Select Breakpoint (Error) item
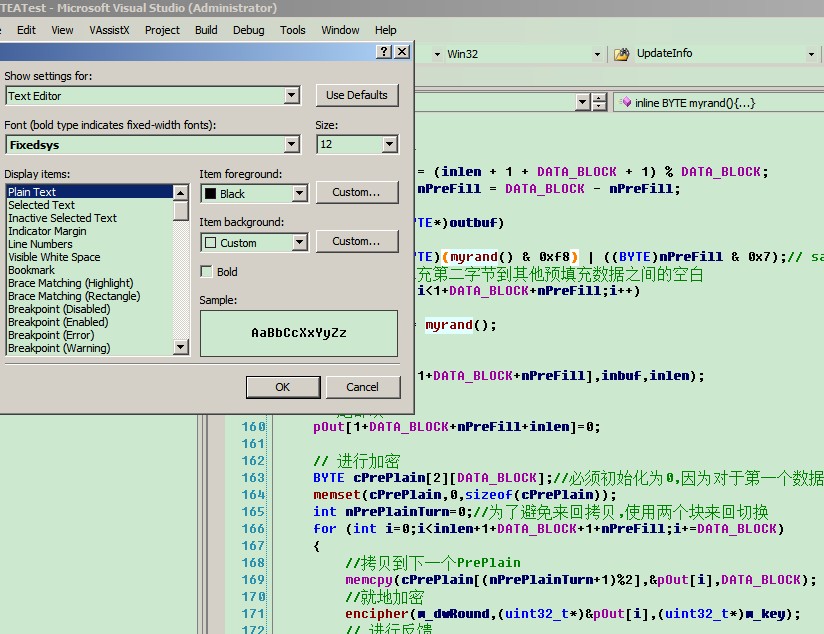Image resolution: width=824 pixels, height=634 pixels. (89, 335)
